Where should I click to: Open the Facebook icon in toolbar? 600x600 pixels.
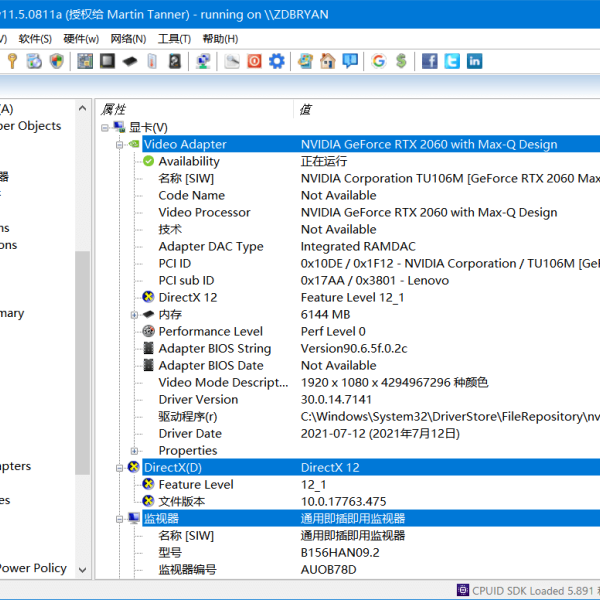(x=430, y=61)
